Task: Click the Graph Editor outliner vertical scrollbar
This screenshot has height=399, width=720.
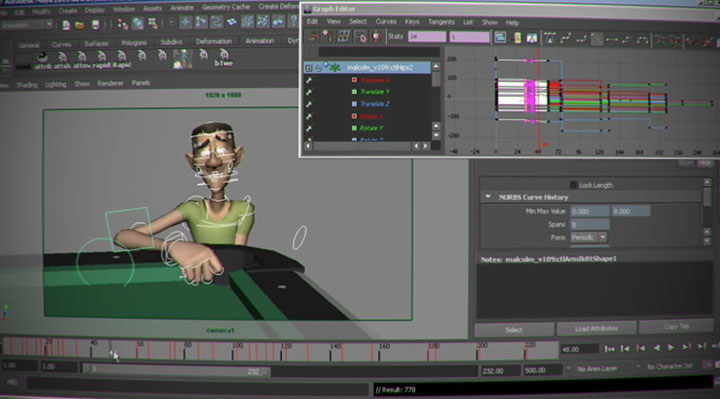Action: (x=436, y=100)
